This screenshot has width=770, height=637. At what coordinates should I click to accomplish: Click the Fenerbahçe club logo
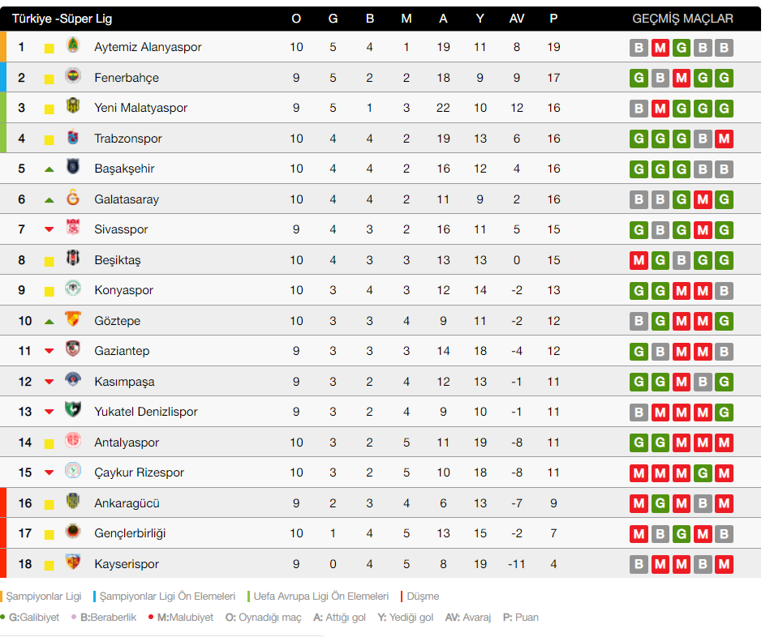[x=72, y=77]
